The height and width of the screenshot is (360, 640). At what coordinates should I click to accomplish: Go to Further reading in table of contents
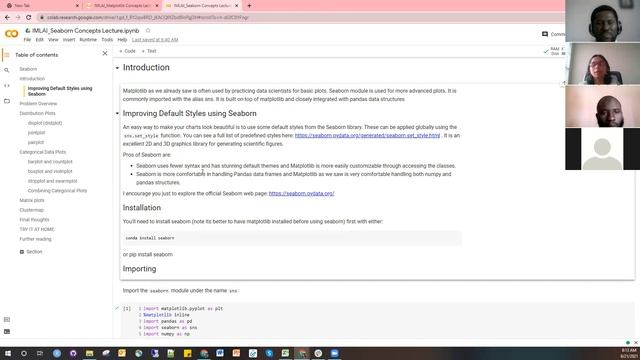click(36, 239)
